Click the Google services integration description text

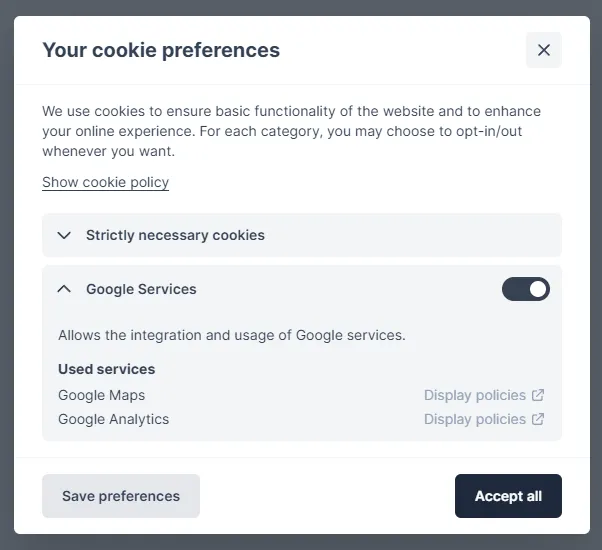click(x=231, y=335)
